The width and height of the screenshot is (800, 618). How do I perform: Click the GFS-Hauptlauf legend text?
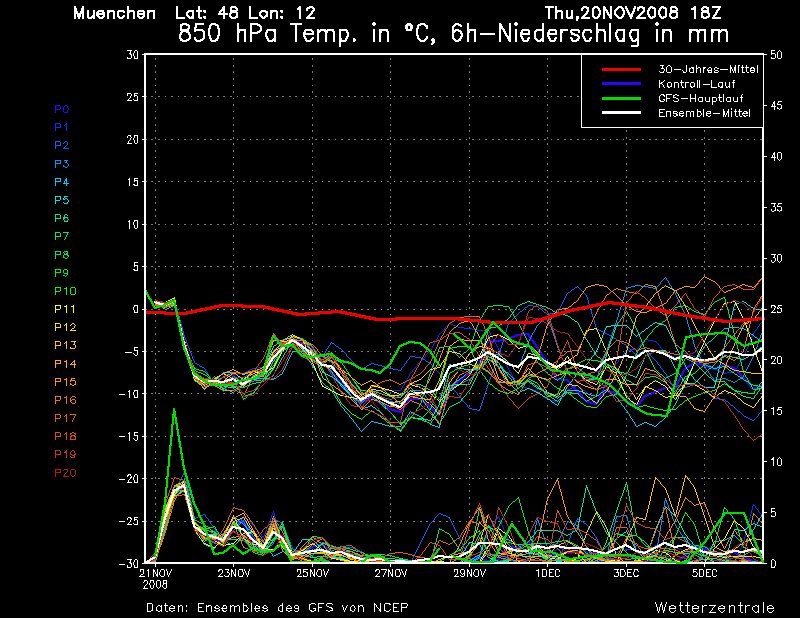(x=701, y=98)
